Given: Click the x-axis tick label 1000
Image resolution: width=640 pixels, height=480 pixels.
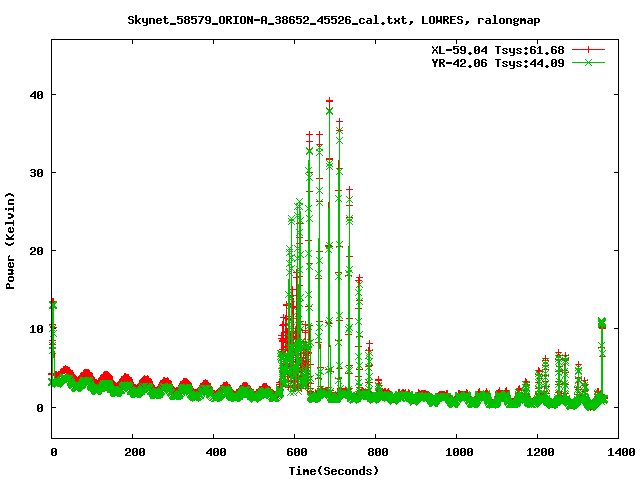Looking at the screenshot, I should 459,452.
